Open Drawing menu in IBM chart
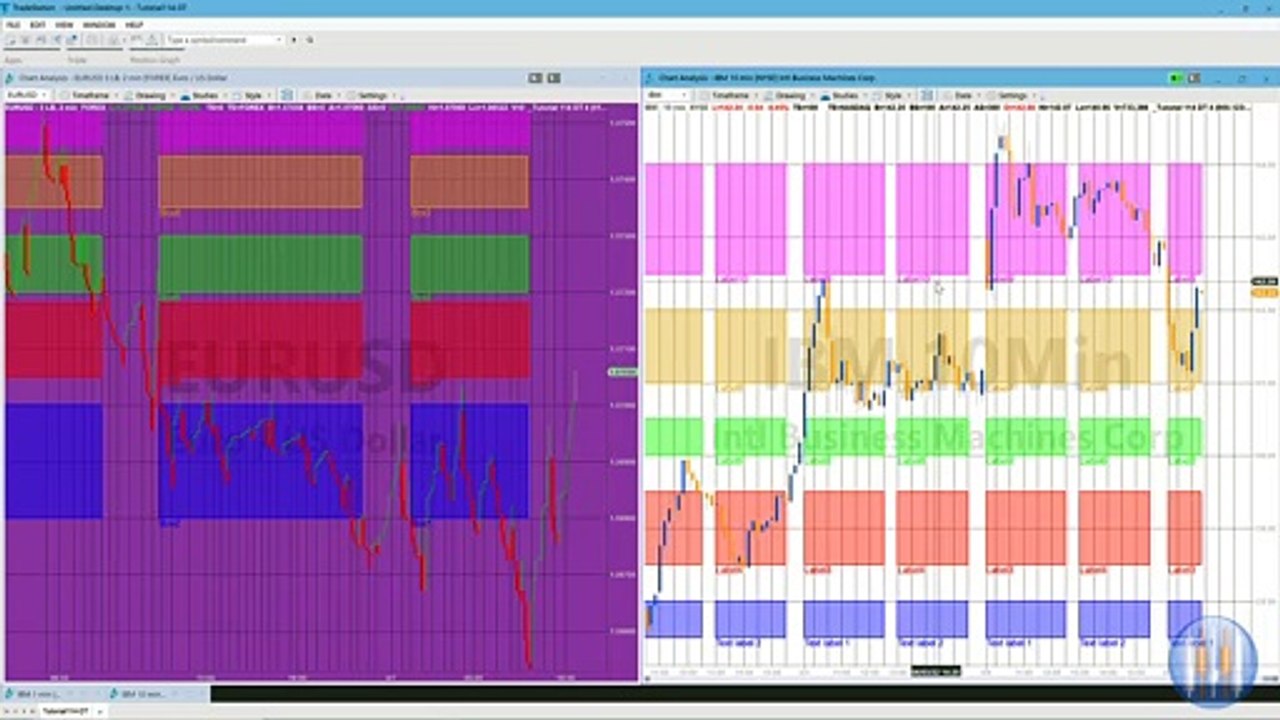This screenshot has height=720, width=1280. click(789, 95)
